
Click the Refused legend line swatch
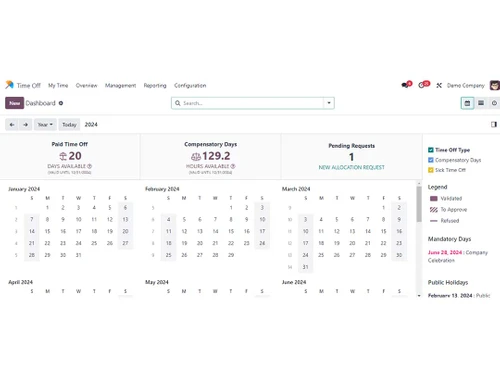pyautogui.click(x=434, y=221)
